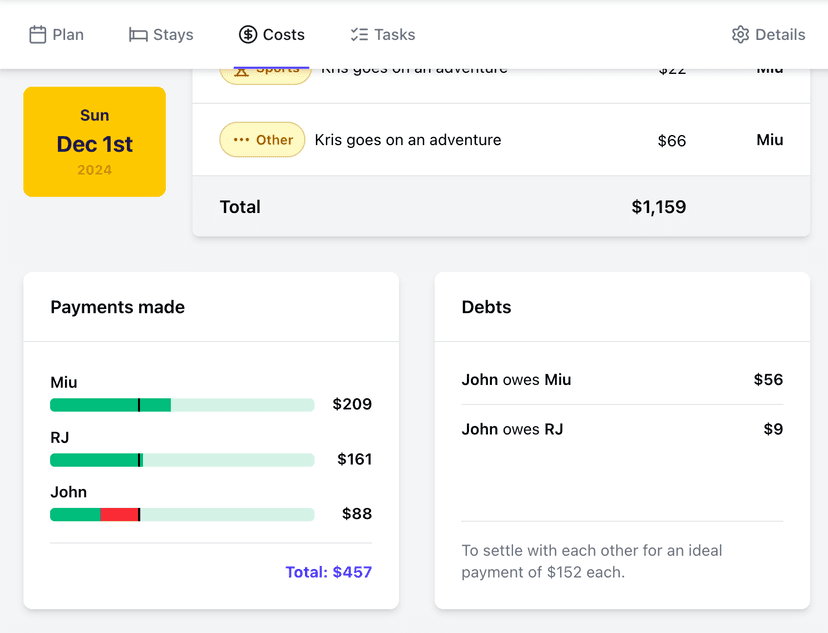The height and width of the screenshot is (633, 828).
Task: Click the Debts panel heading
Action: [x=486, y=307]
